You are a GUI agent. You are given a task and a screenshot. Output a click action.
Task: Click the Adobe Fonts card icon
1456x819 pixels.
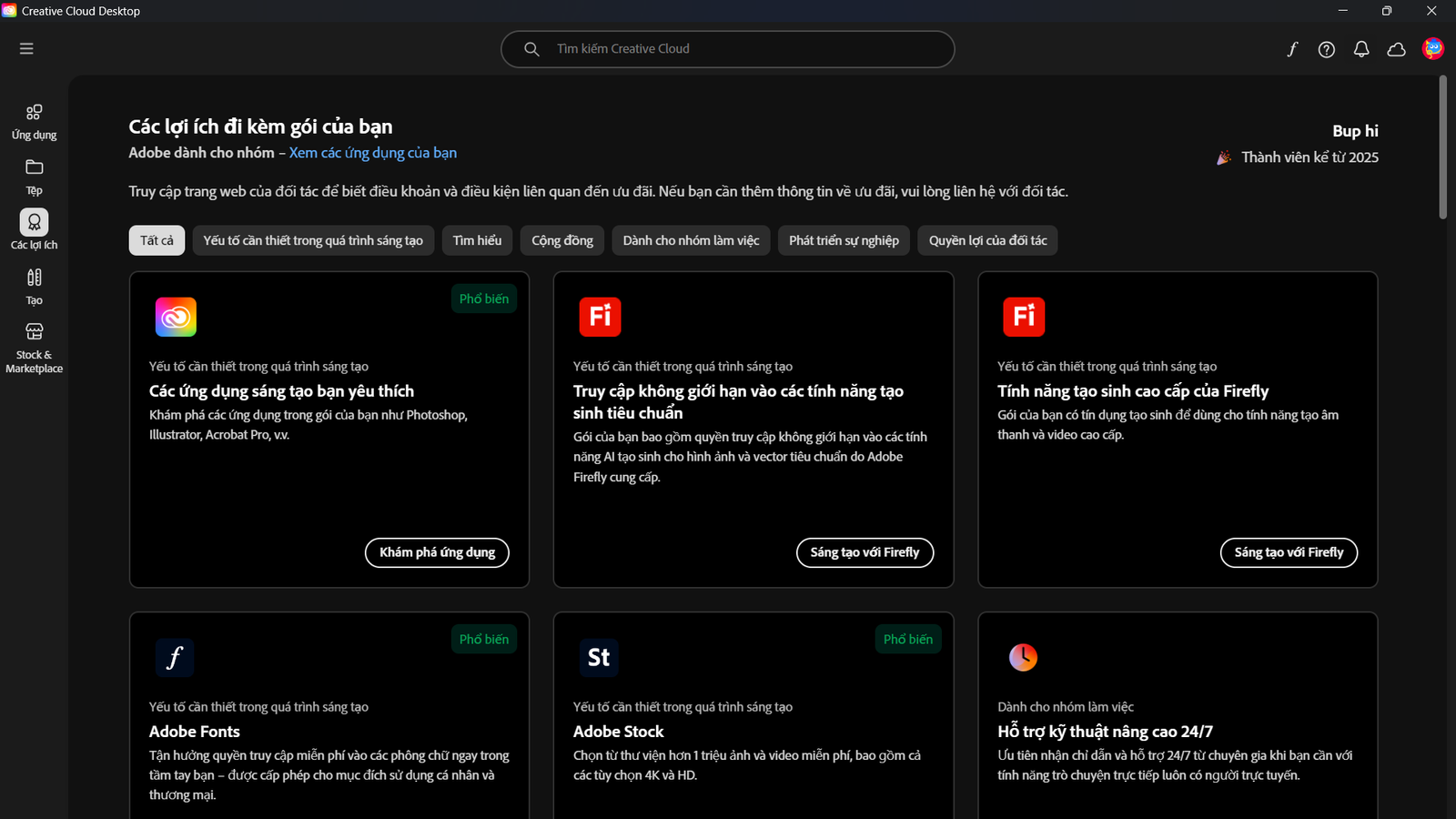tap(175, 657)
